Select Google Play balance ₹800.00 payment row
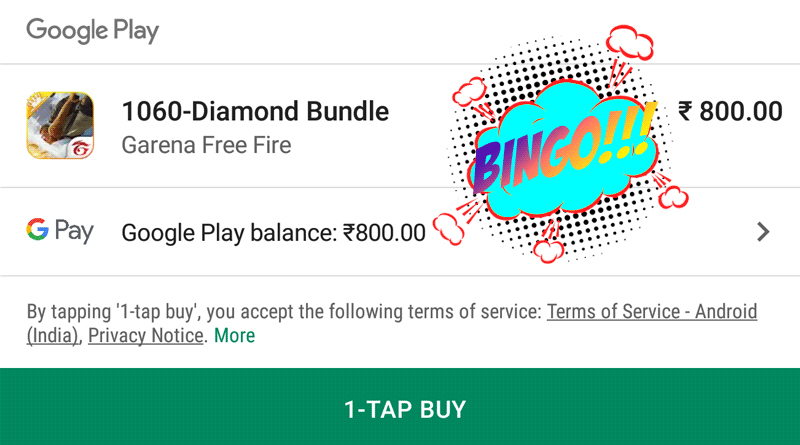Screen dimensions: 800x445 [400, 232]
